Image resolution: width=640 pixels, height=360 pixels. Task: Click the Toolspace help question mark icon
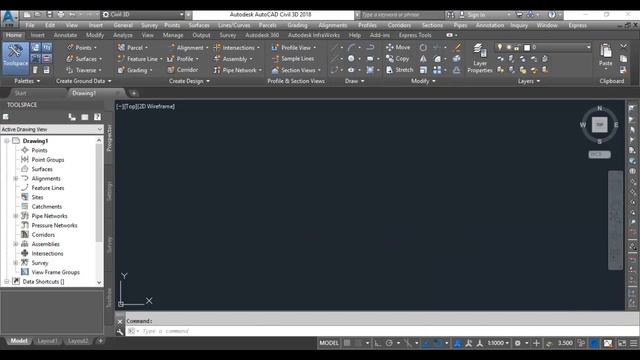click(x=97, y=117)
